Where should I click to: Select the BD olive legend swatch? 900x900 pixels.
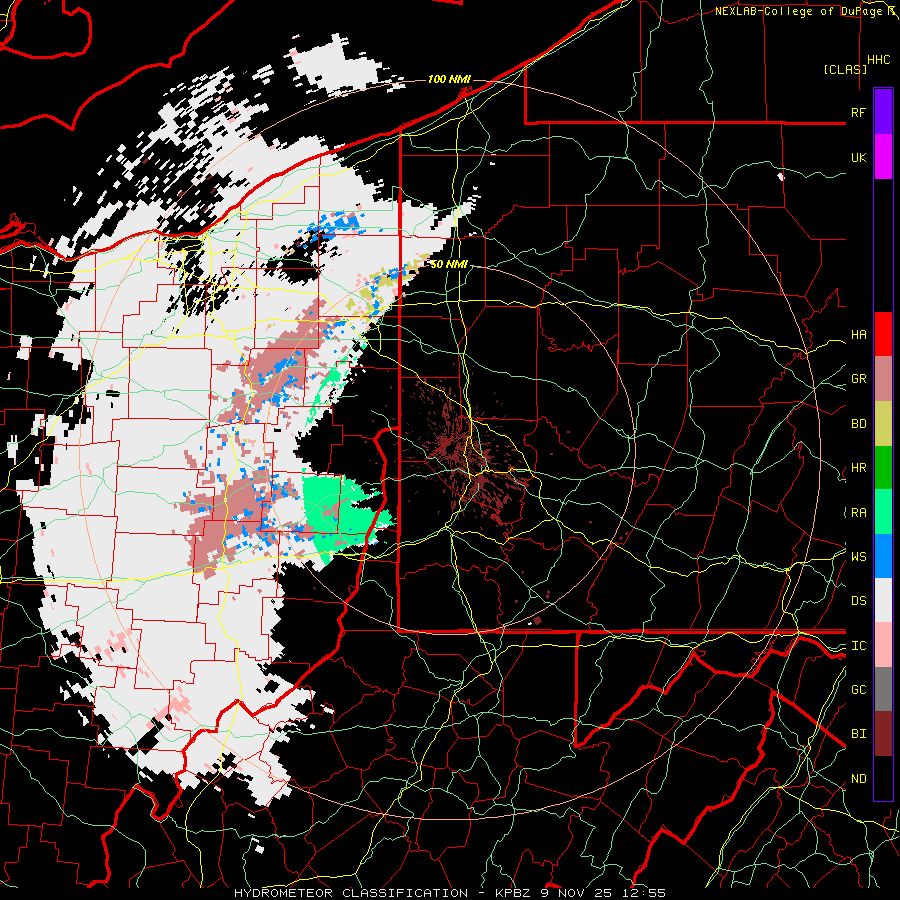(x=883, y=423)
